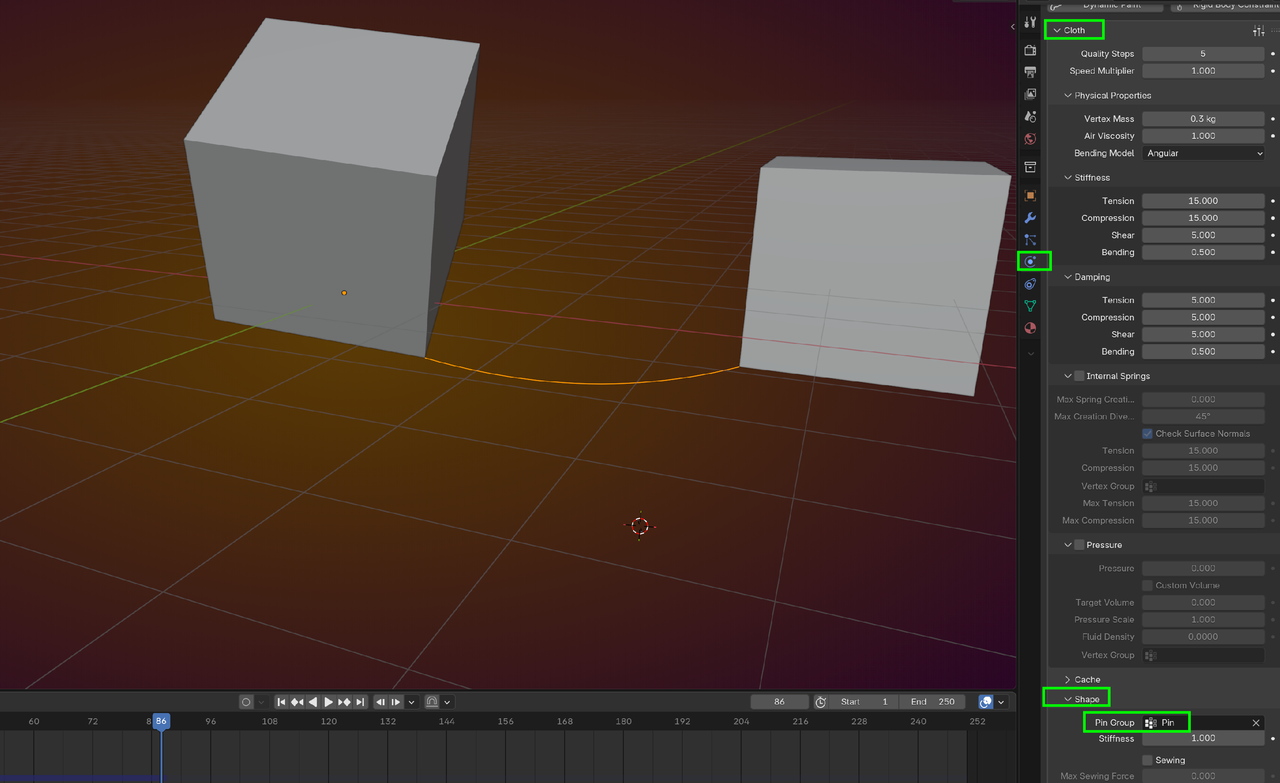Click the Shape Stiffness value field
This screenshot has width=1280, height=783.
tap(1203, 739)
